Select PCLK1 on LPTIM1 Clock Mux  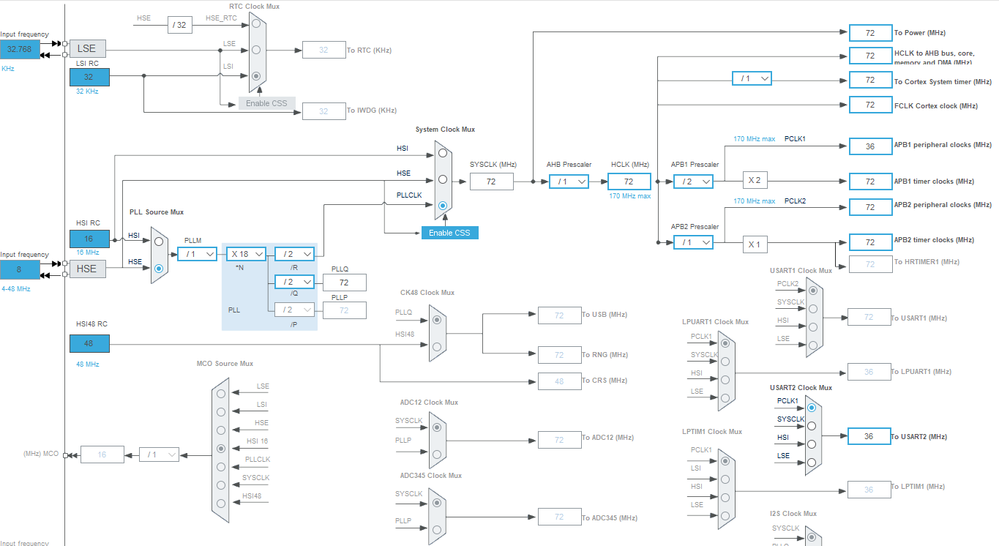point(725,461)
